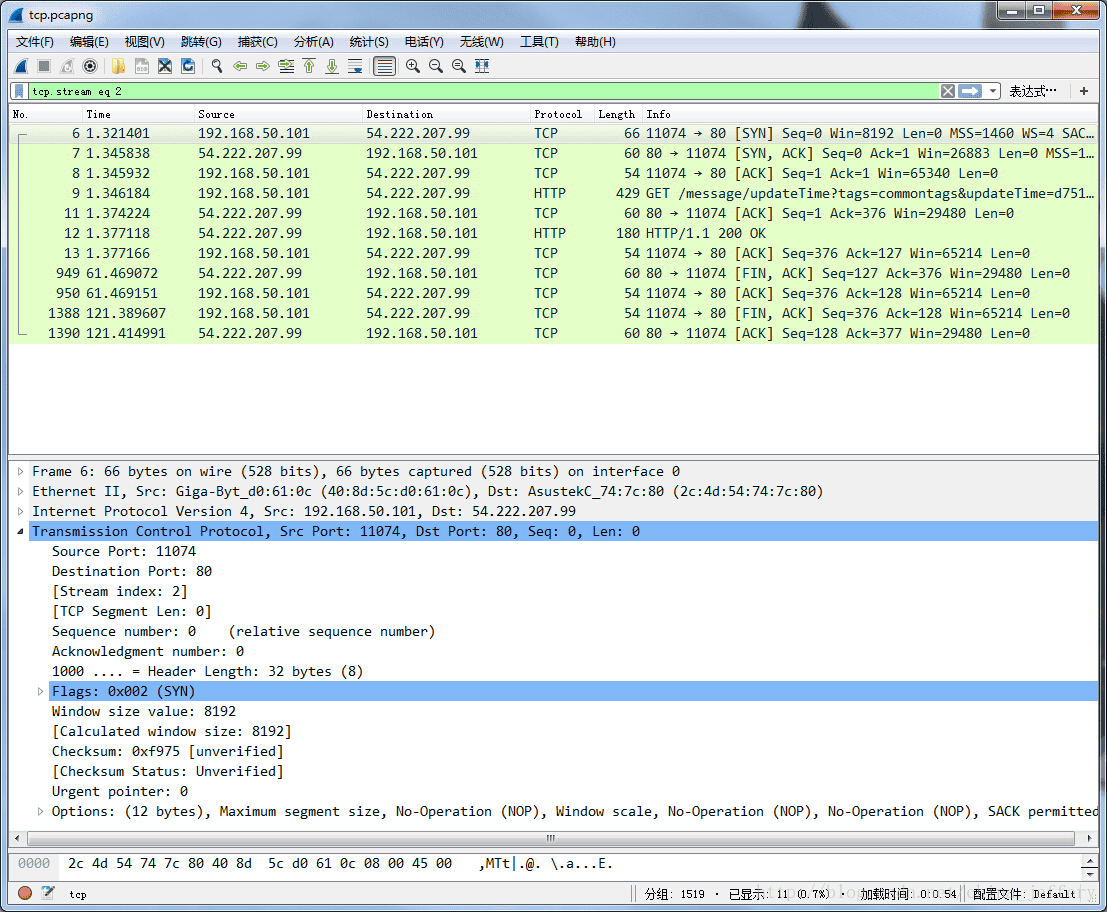The height and width of the screenshot is (912, 1107).
Task: Click the 表达式 expression button
Action: pyautogui.click(x=1032, y=91)
